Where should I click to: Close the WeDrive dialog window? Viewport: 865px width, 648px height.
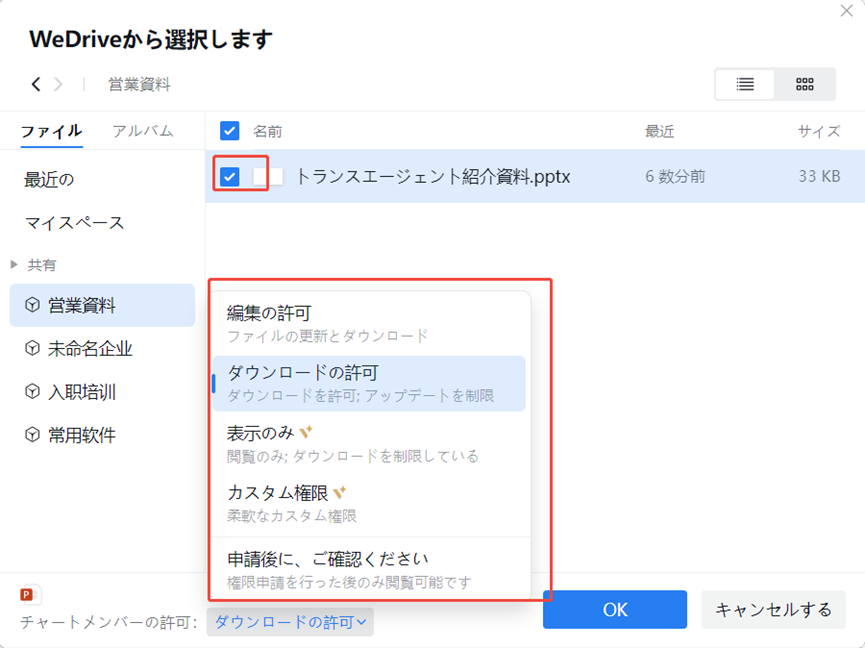pos(846,11)
